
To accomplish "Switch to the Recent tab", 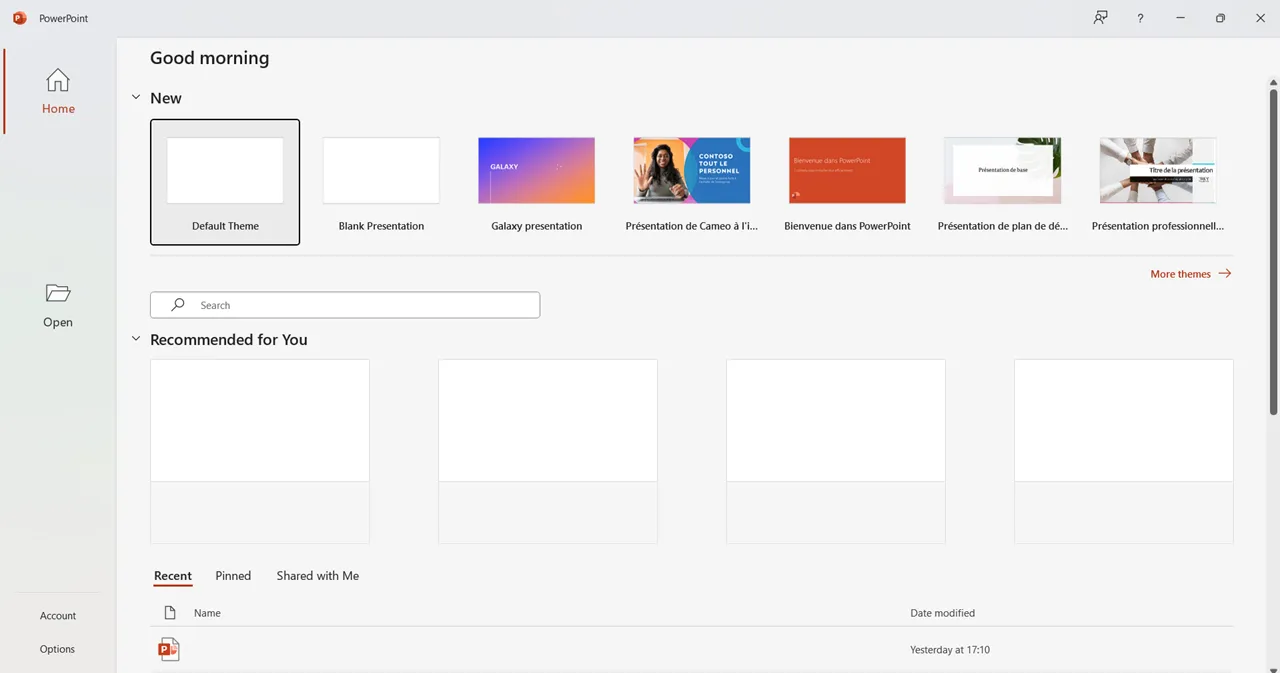I will tap(173, 576).
